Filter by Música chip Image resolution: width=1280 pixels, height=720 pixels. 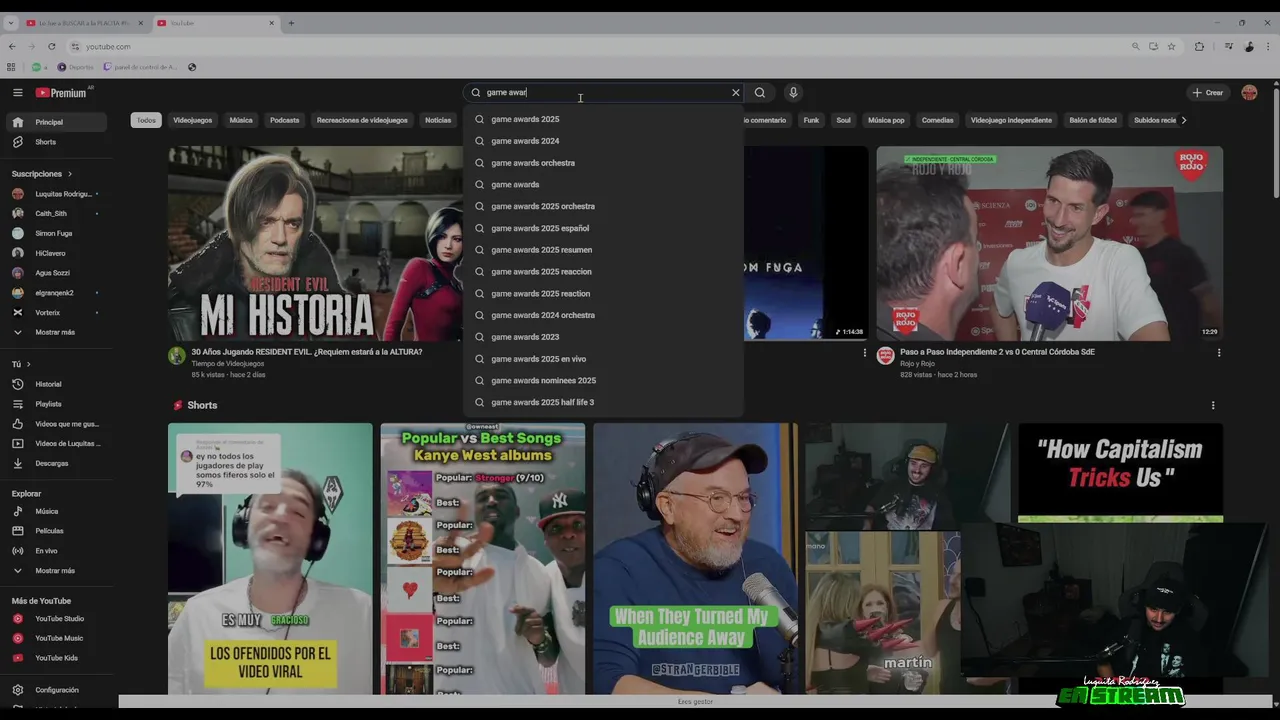click(x=241, y=120)
